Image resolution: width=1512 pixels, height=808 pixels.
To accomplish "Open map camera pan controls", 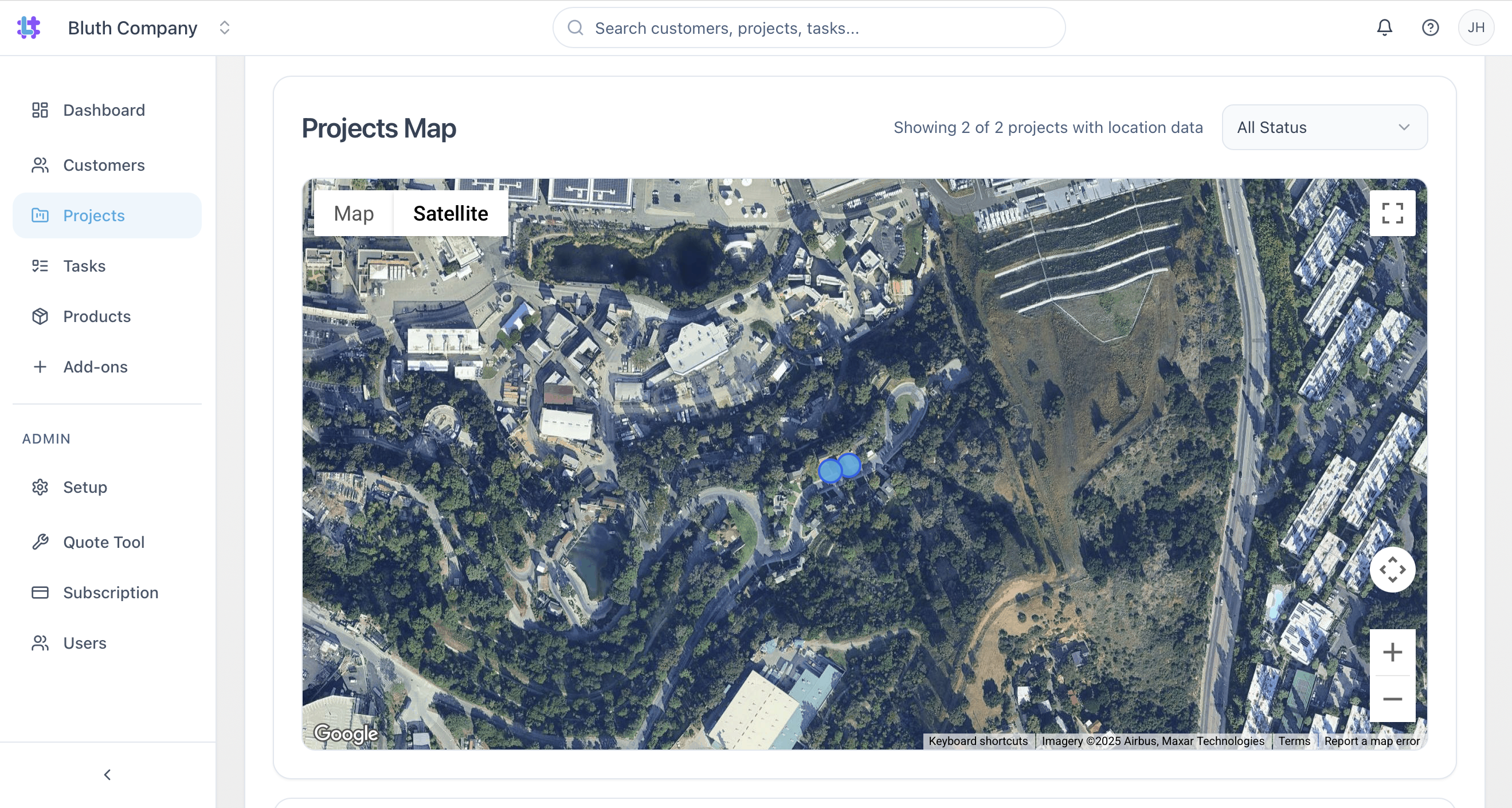I will click(1392, 569).
